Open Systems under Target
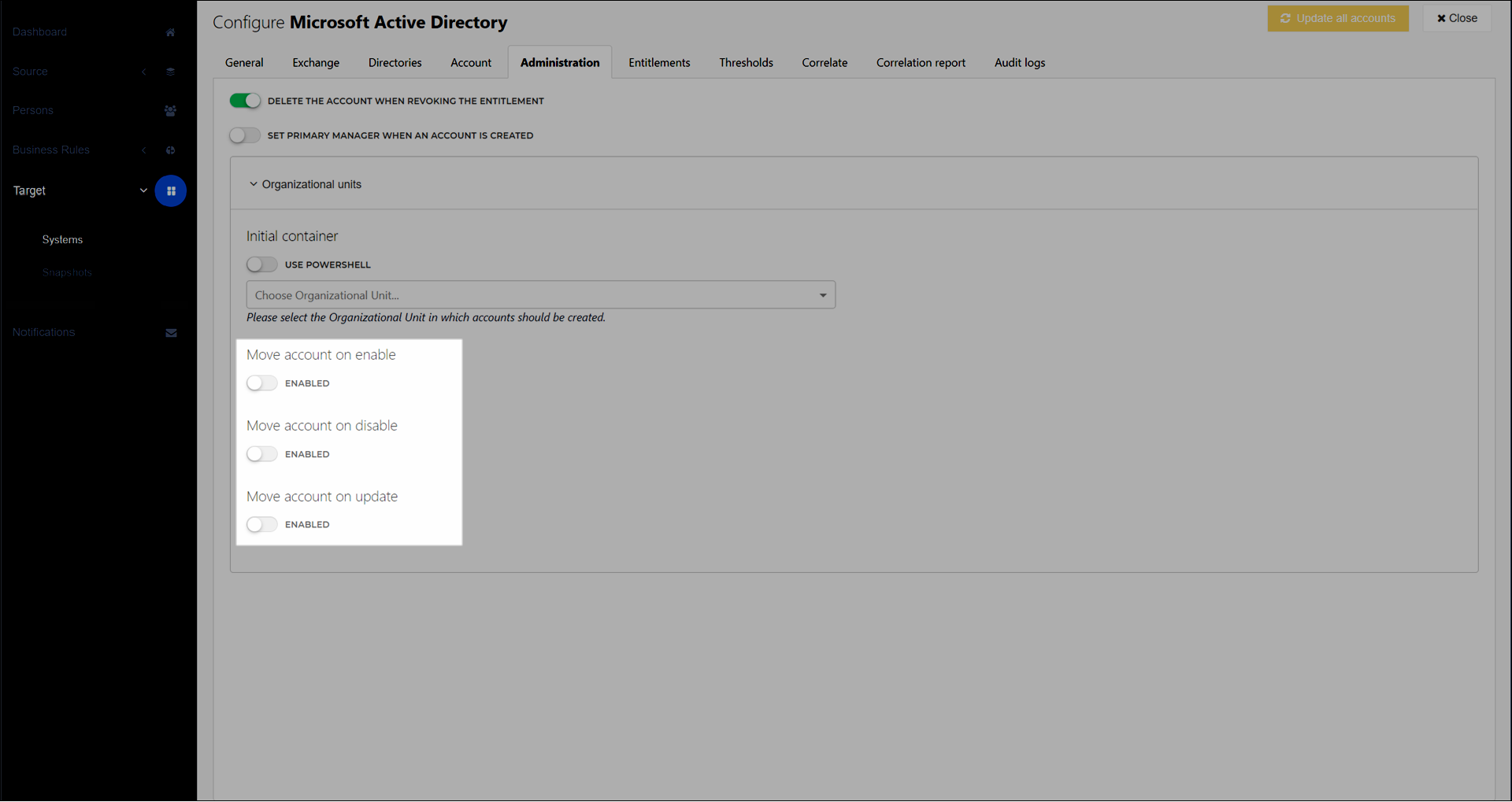1512x802 pixels. (62, 240)
